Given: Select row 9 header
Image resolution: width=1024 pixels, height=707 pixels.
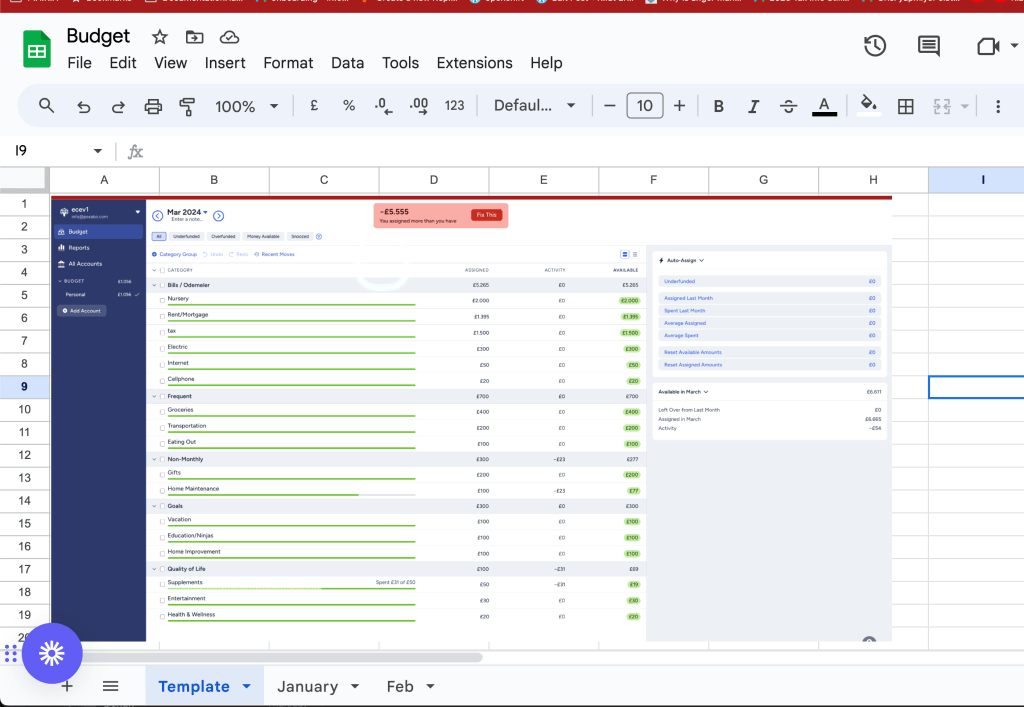Looking at the screenshot, I should coord(25,386).
